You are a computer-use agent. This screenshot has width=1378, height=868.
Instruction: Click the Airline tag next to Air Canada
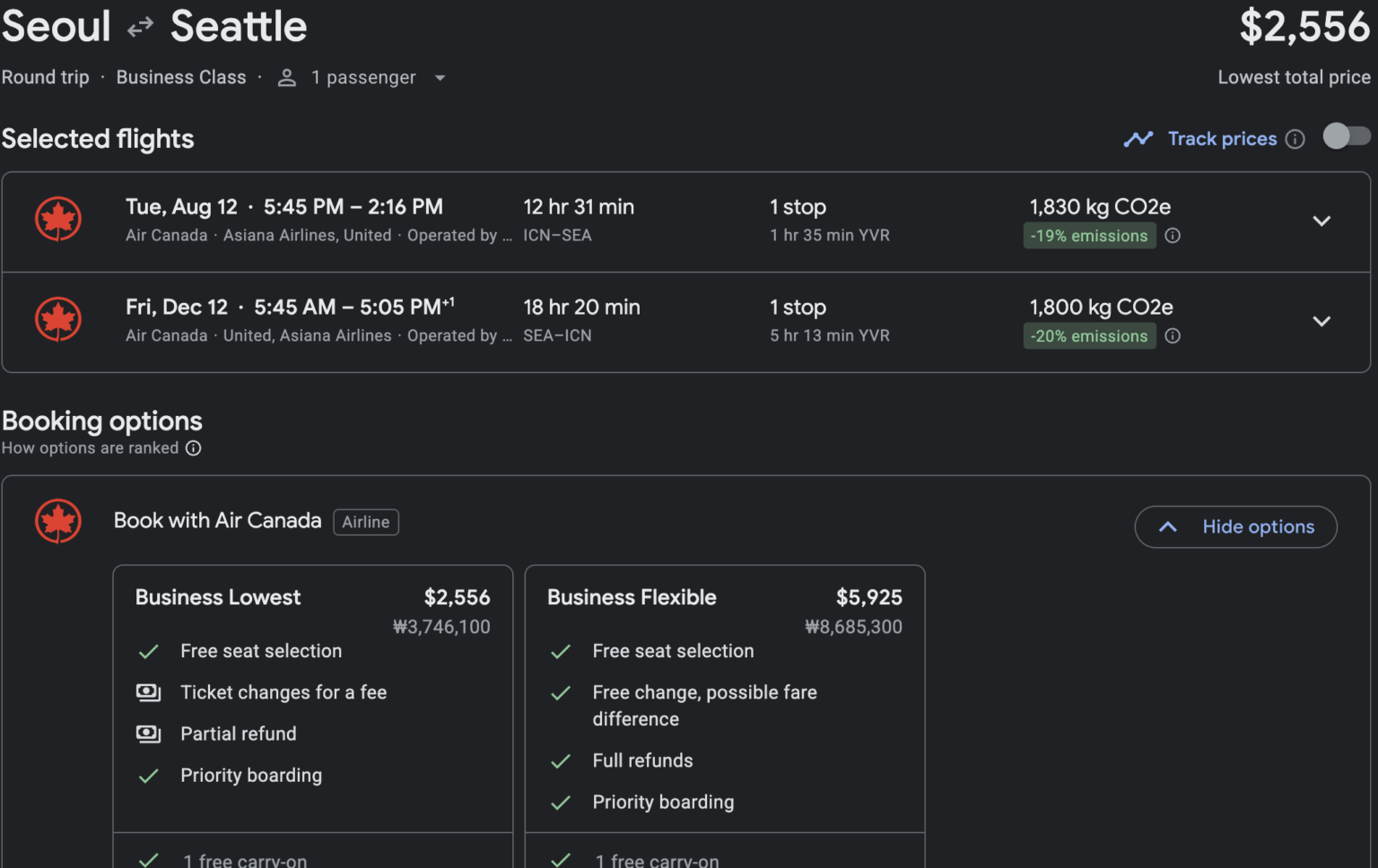tap(366, 522)
